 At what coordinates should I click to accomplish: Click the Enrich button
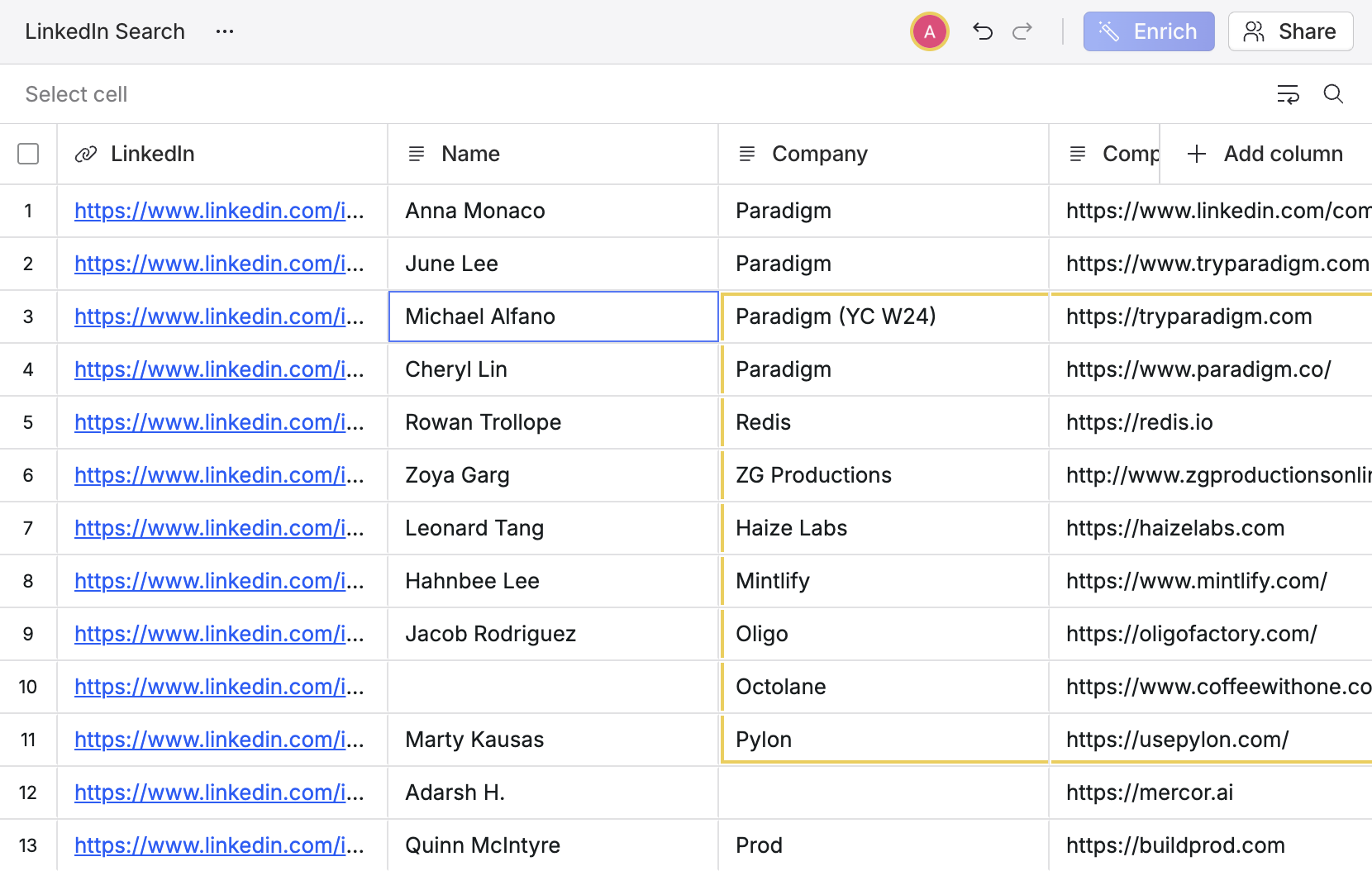point(1149,31)
